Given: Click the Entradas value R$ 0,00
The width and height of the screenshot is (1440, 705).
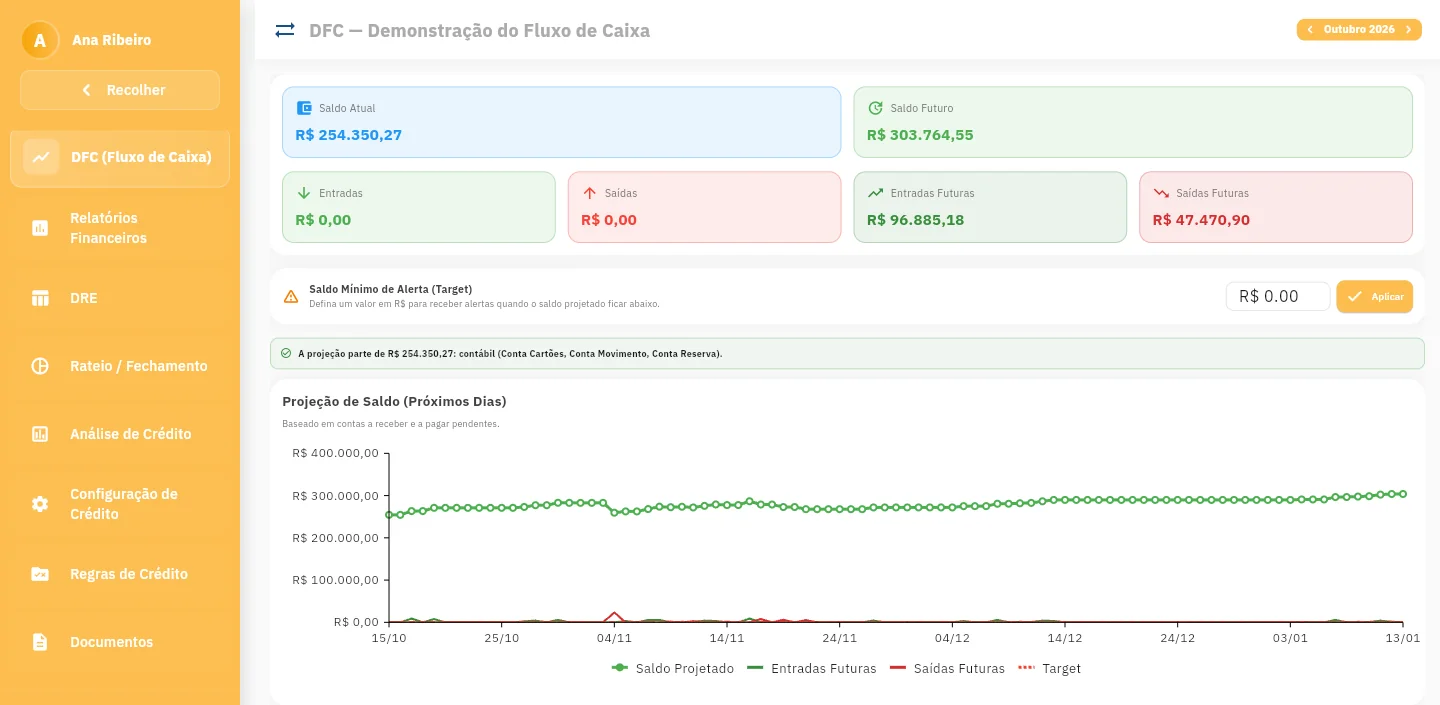Looking at the screenshot, I should [323, 220].
